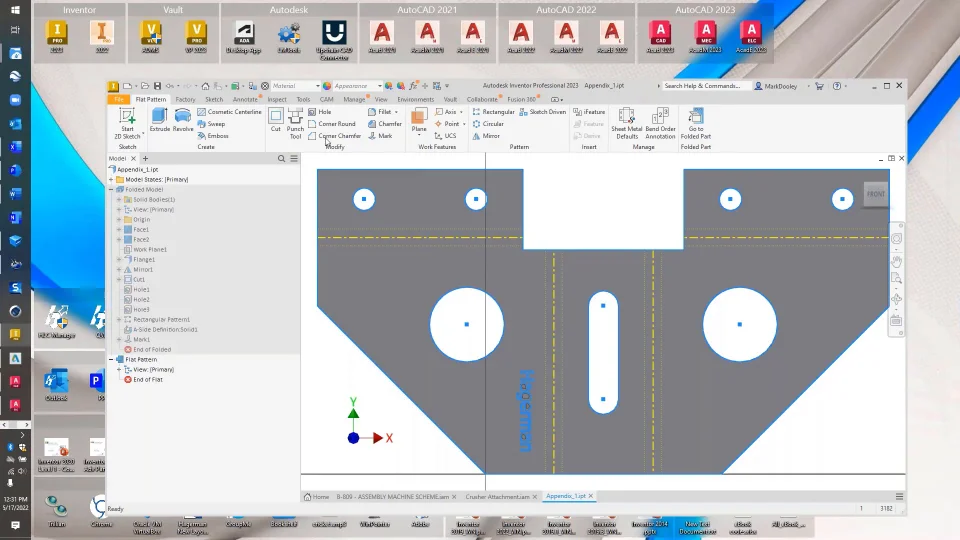Viewport: 960px width, 540px height.
Task: Click in Search Help & Commands field
Action: (x=705, y=86)
